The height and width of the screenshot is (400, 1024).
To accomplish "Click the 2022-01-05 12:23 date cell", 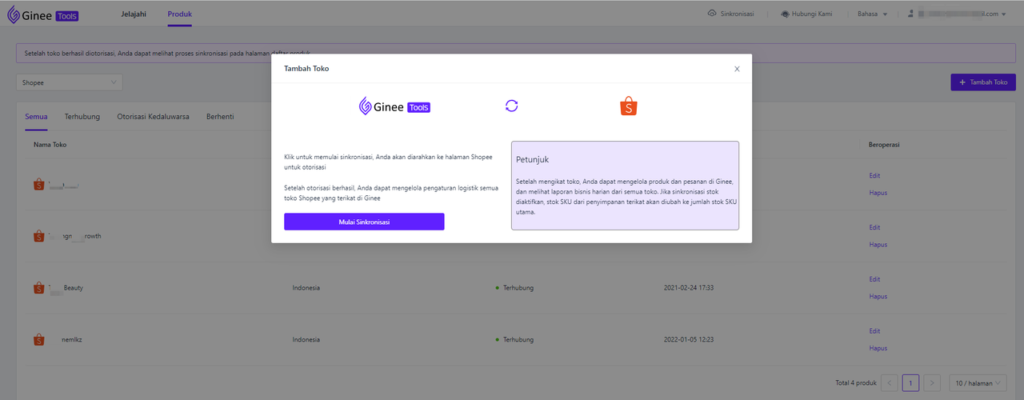I will click(689, 340).
